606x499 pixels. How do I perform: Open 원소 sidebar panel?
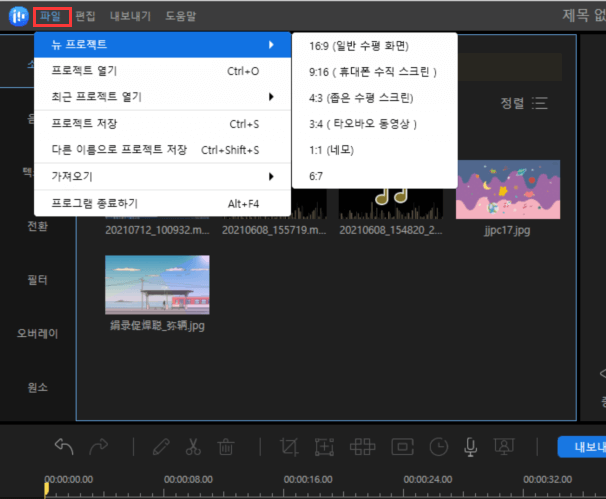point(37,387)
